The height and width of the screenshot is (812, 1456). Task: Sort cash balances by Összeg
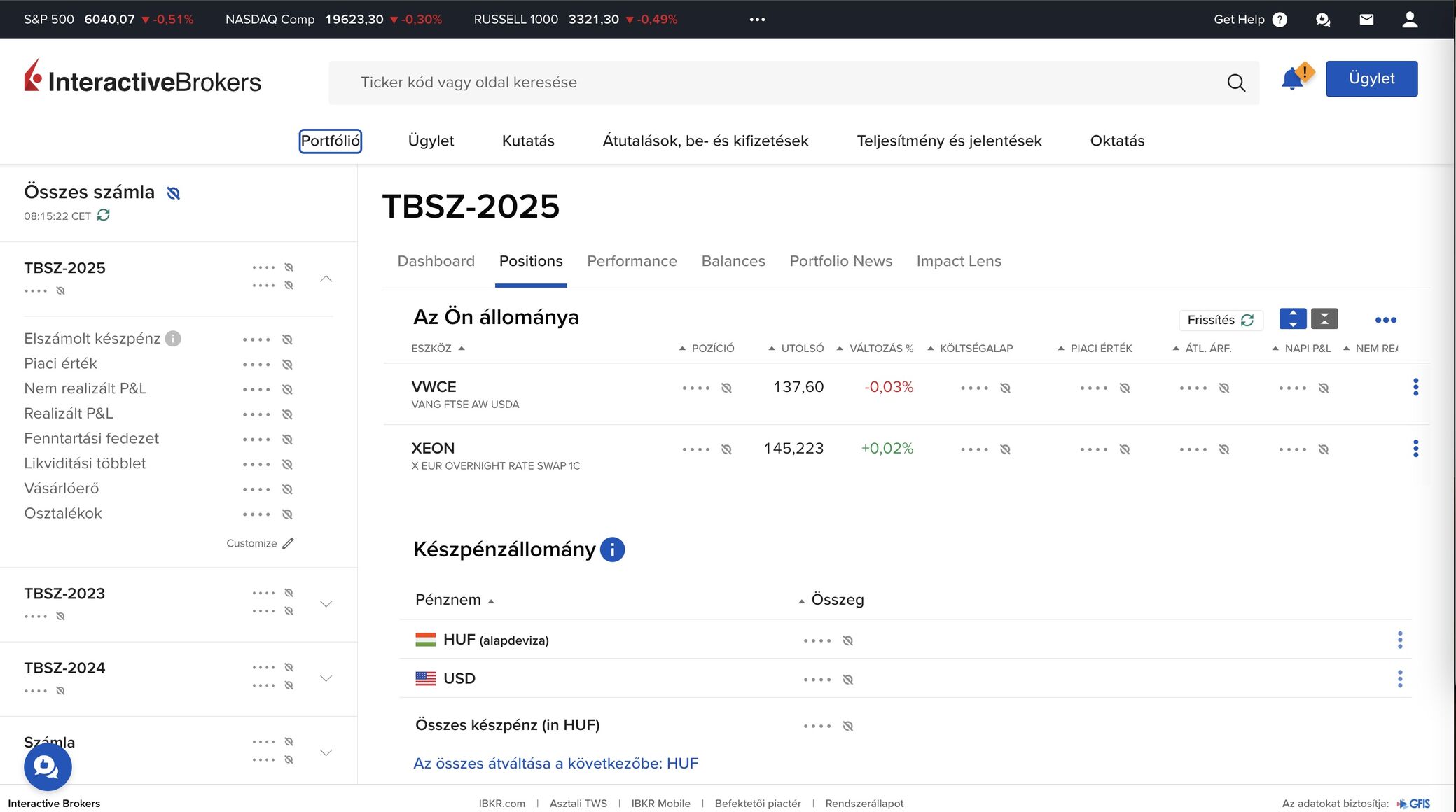[831, 600]
